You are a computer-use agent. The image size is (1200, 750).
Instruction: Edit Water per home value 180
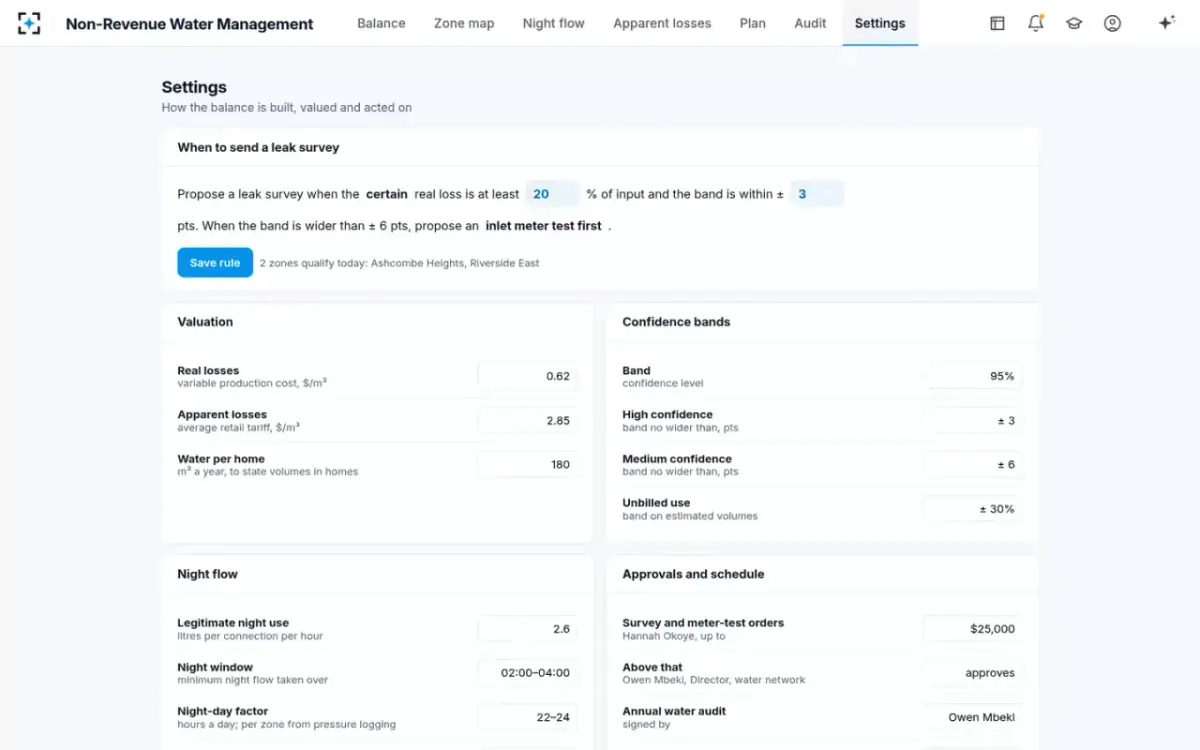point(527,464)
